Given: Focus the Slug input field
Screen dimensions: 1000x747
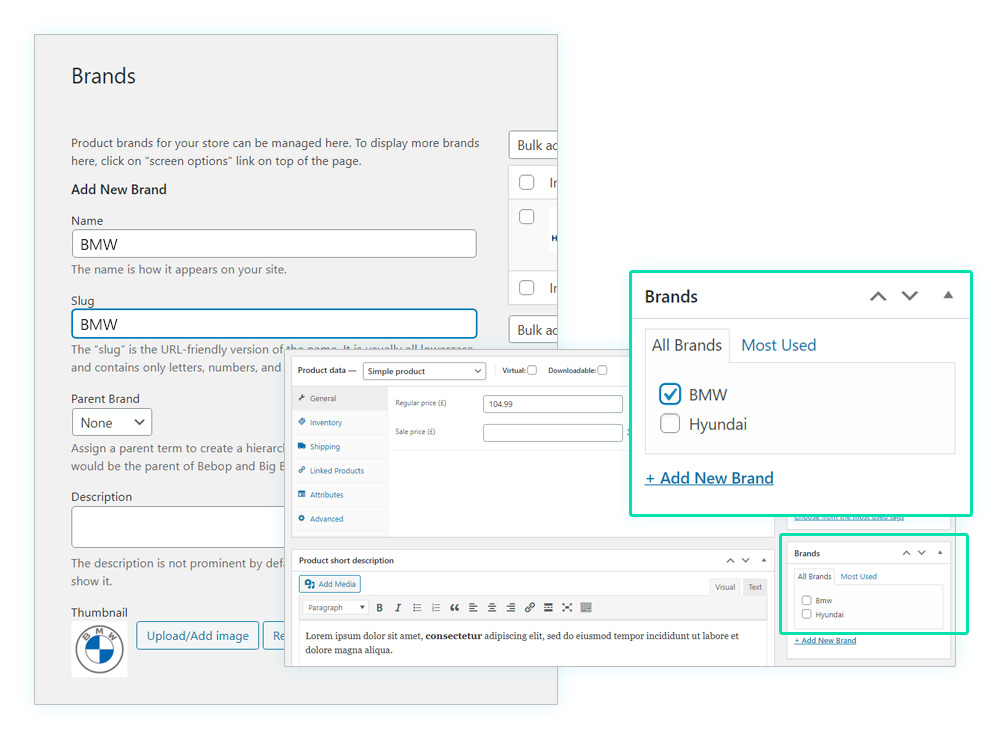Looking at the screenshot, I should 274,323.
